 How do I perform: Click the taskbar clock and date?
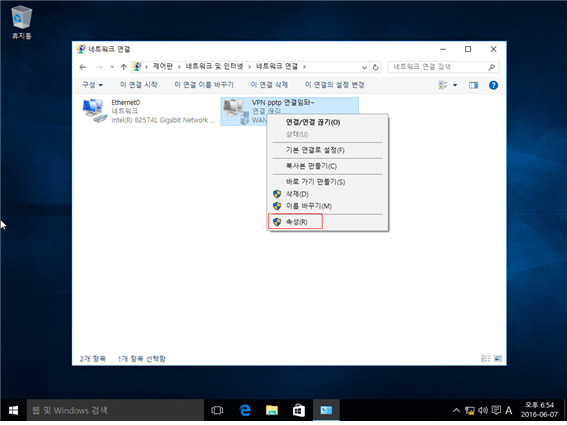point(539,410)
